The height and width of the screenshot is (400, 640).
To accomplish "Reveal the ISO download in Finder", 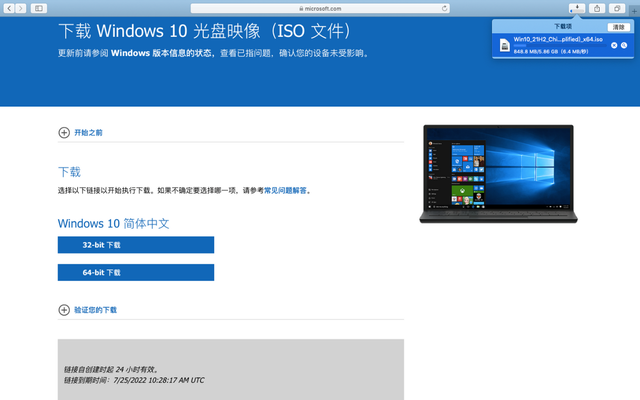I will [624, 45].
